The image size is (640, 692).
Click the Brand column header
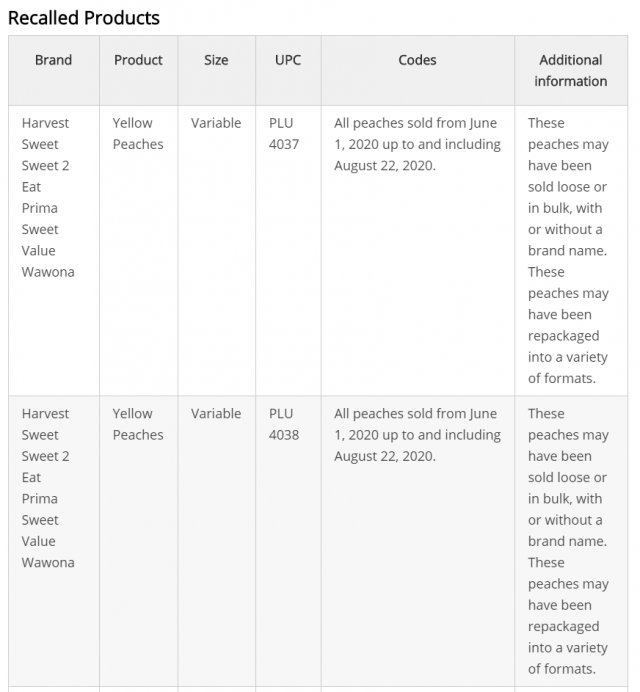[x=53, y=60]
